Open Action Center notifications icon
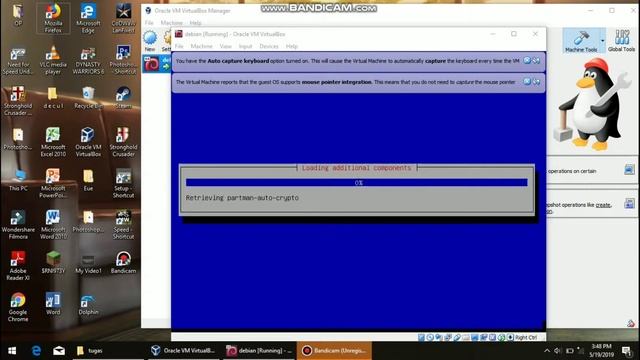The image size is (640, 360). point(627,351)
